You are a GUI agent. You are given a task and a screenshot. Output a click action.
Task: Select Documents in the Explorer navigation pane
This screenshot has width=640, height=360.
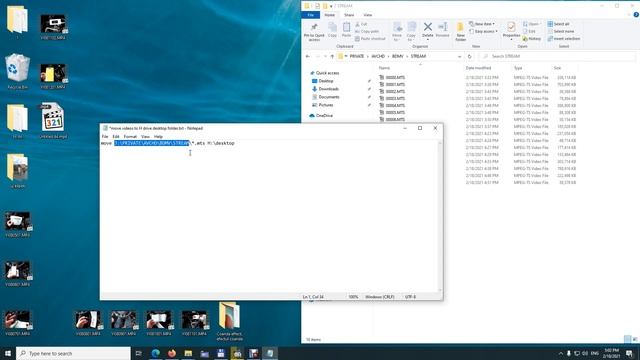329,97
